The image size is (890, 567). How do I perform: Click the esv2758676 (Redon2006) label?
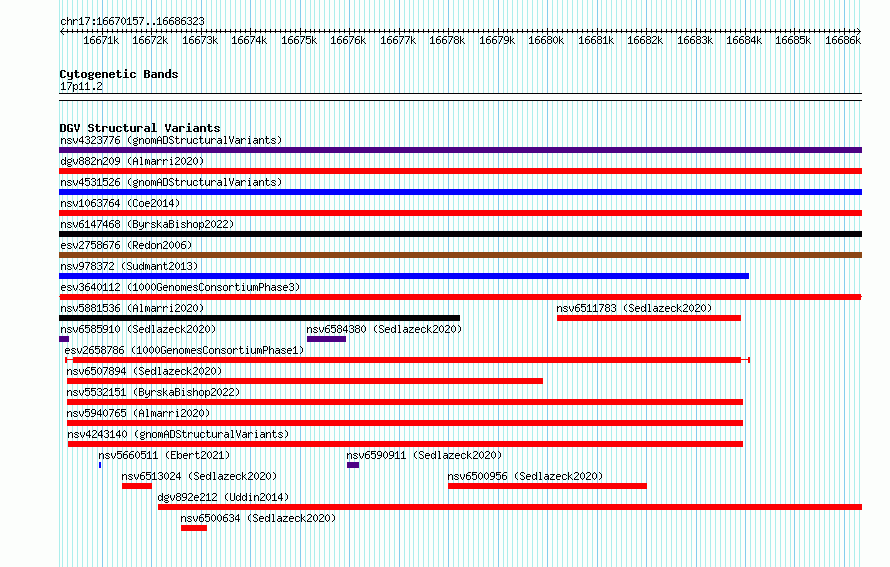pyautogui.click(x=126, y=245)
